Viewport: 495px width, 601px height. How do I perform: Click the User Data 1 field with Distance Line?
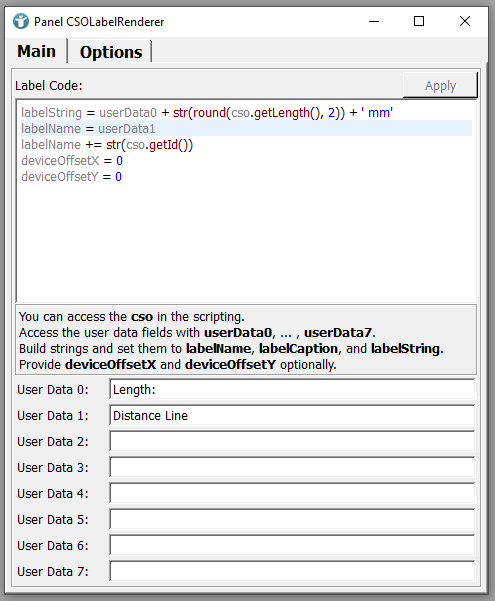292,415
